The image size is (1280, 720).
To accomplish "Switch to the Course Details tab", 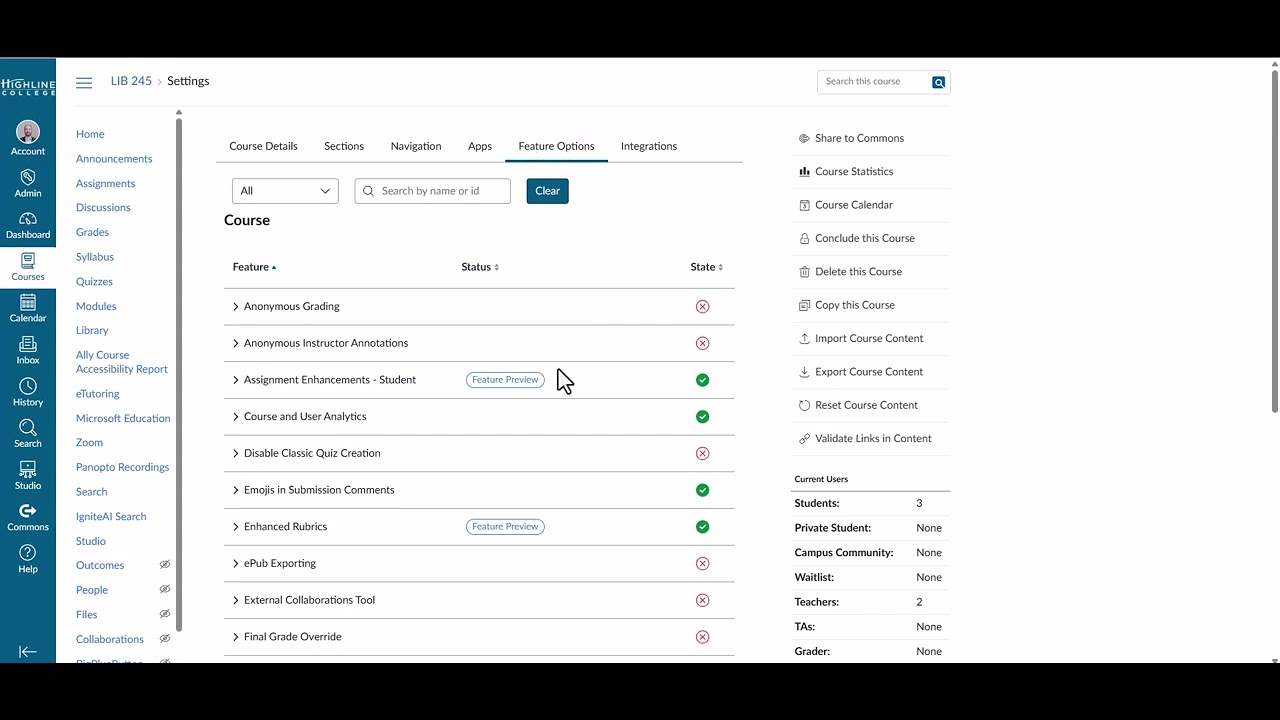I will (263, 146).
